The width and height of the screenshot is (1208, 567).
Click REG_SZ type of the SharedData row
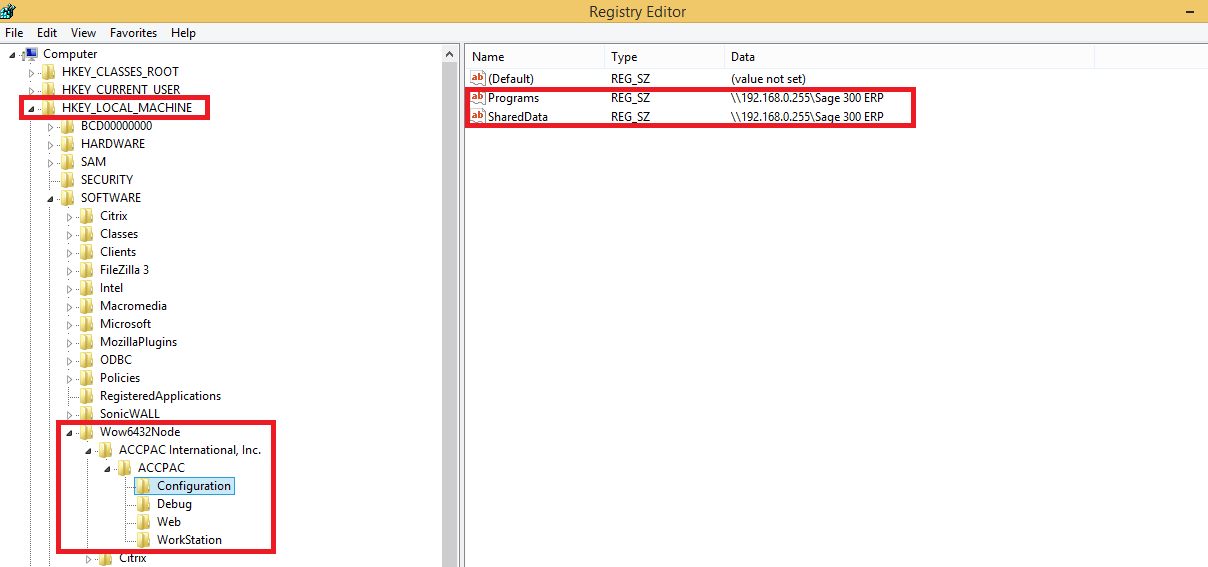(x=630, y=116)
